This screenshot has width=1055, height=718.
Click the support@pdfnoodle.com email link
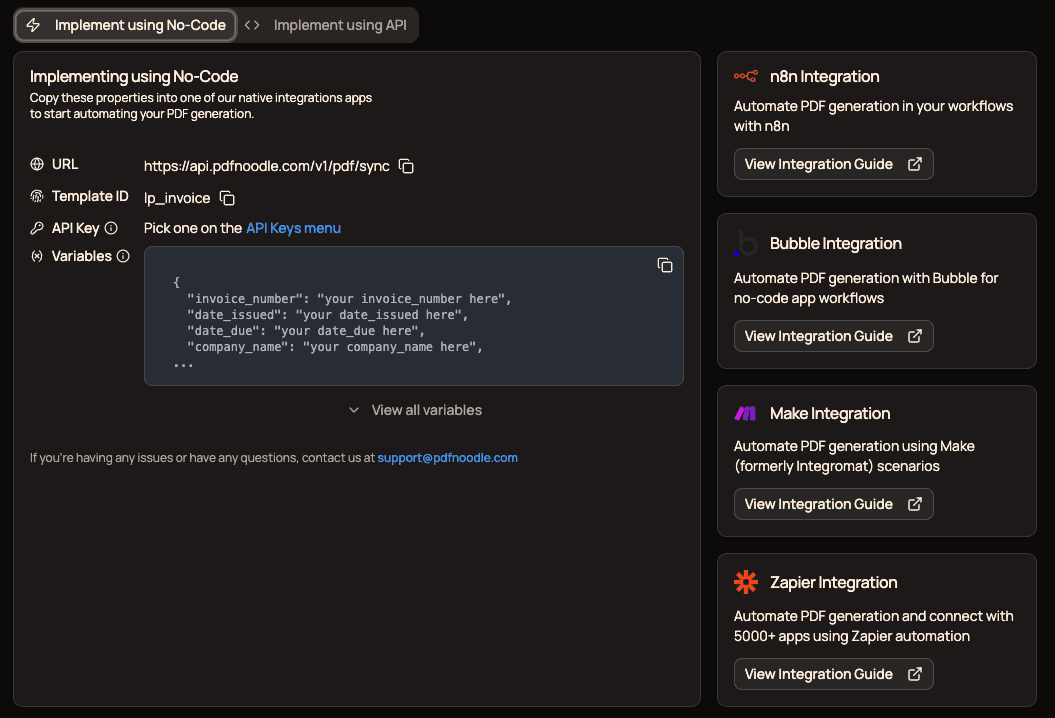447,457
